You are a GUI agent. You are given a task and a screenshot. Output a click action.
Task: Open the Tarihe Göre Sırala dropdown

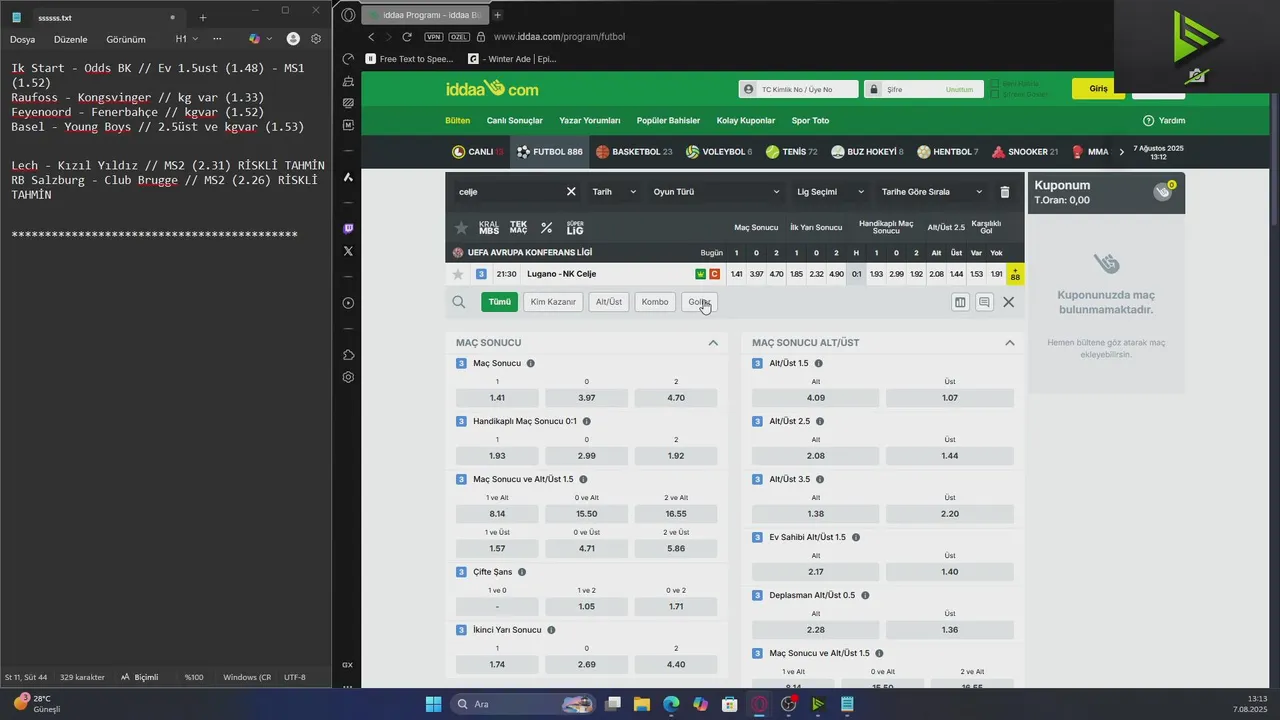coord(932,192)
